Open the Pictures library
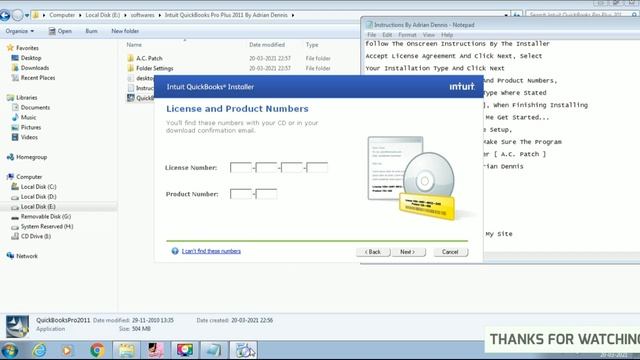Image resolution: width=640 pixels, height=360 pixels. [x=31, y=127]
